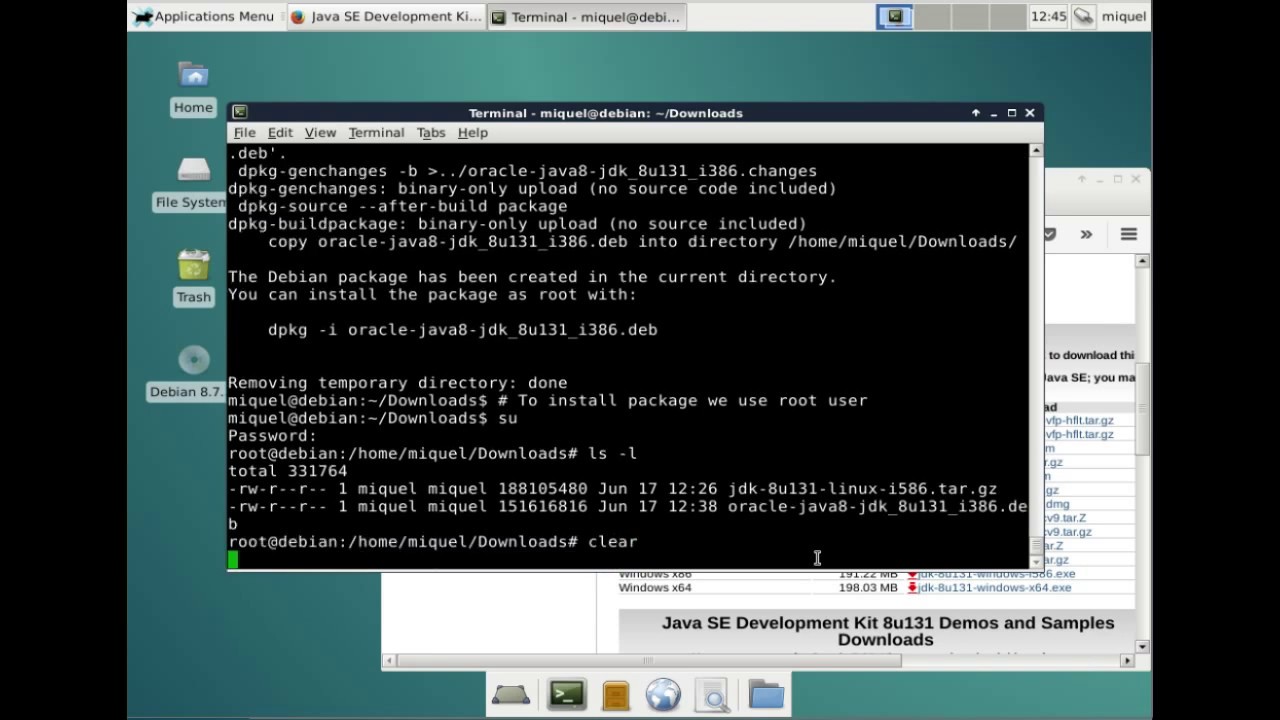Open the home folder dock icon
The width and height of the screenshot is (1280, 720).
[766, 695]
